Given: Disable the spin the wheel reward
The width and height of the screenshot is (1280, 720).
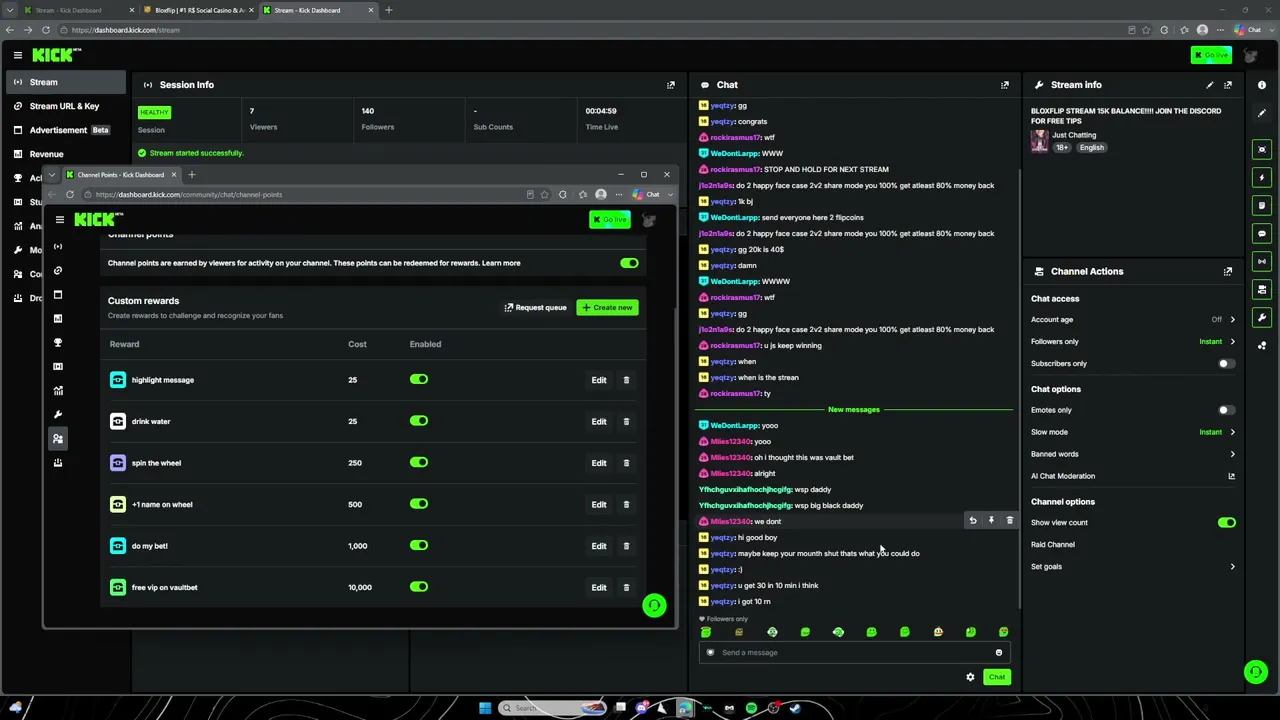Looking at the screenshot, I should pyautogui.click(x=419, y=463).
